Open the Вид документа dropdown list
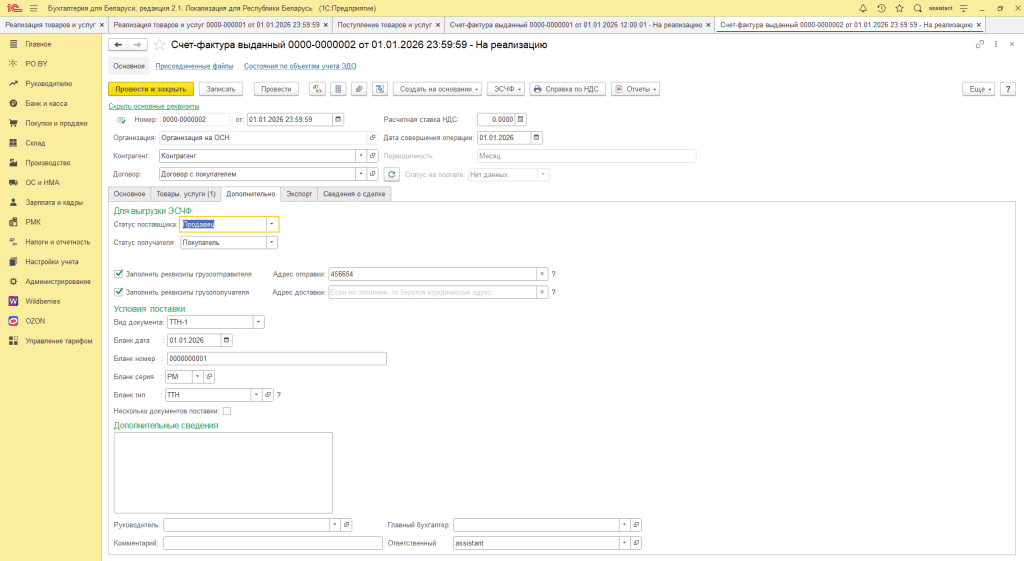 click(x=259, y=322)
